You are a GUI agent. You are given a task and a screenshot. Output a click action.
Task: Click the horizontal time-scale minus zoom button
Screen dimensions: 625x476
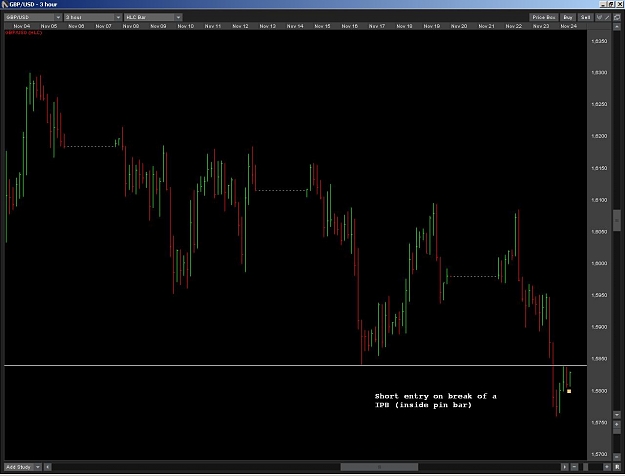574,467
